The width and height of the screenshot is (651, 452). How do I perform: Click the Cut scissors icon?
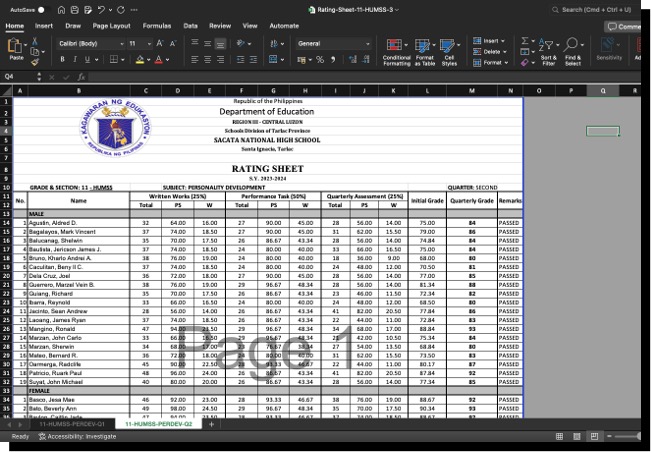coord(34,41)
